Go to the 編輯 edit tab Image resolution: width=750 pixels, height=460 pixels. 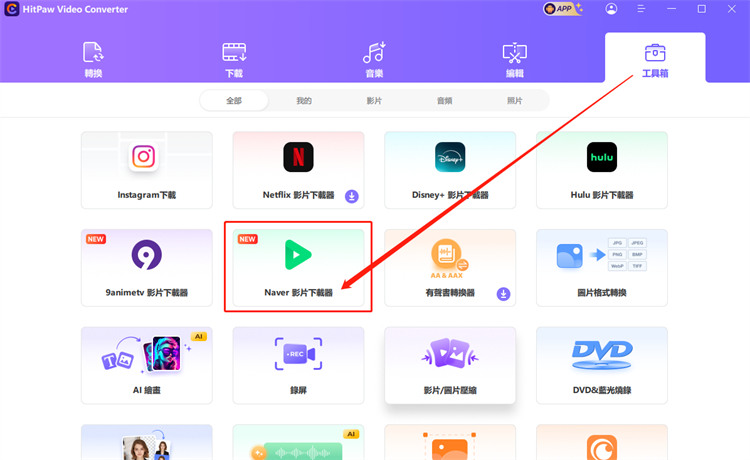[x=515, y=59]
